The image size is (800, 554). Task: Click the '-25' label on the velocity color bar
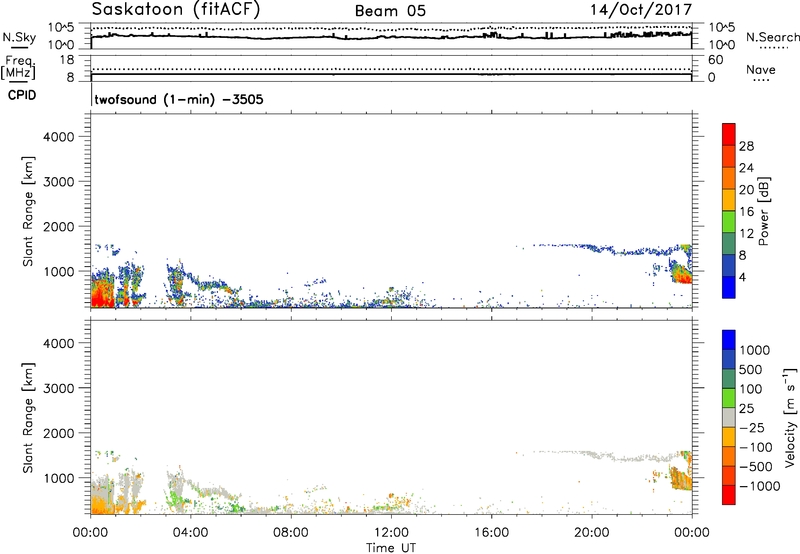point(750,428)
